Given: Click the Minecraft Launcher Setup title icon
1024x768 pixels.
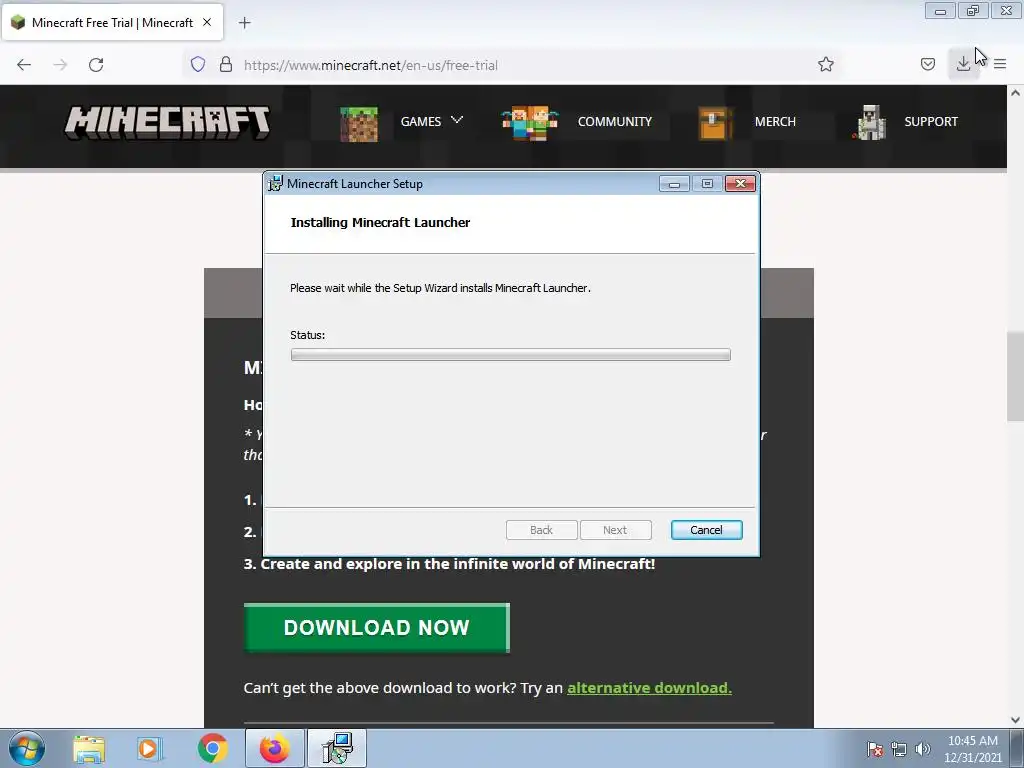Looking at the screenshot, I should [x=276, y=184].
